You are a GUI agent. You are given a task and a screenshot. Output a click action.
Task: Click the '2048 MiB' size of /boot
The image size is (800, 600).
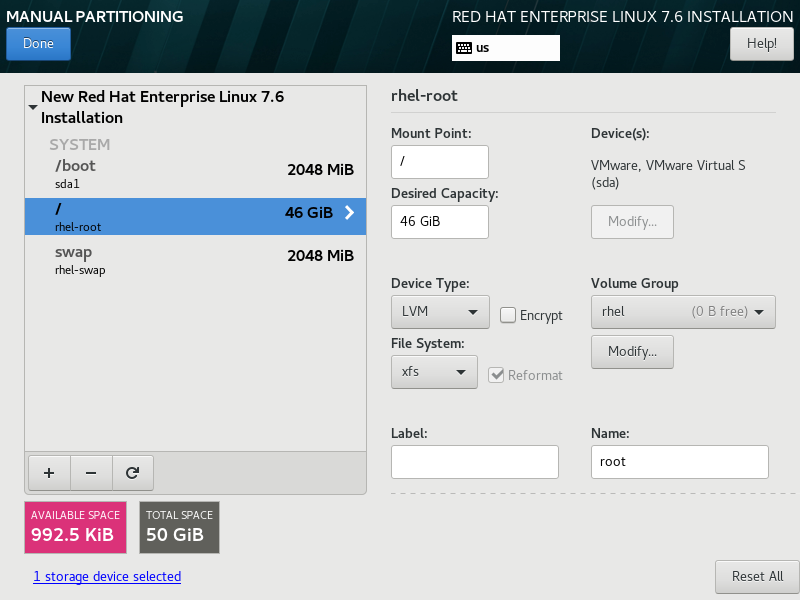click(320, 169)
